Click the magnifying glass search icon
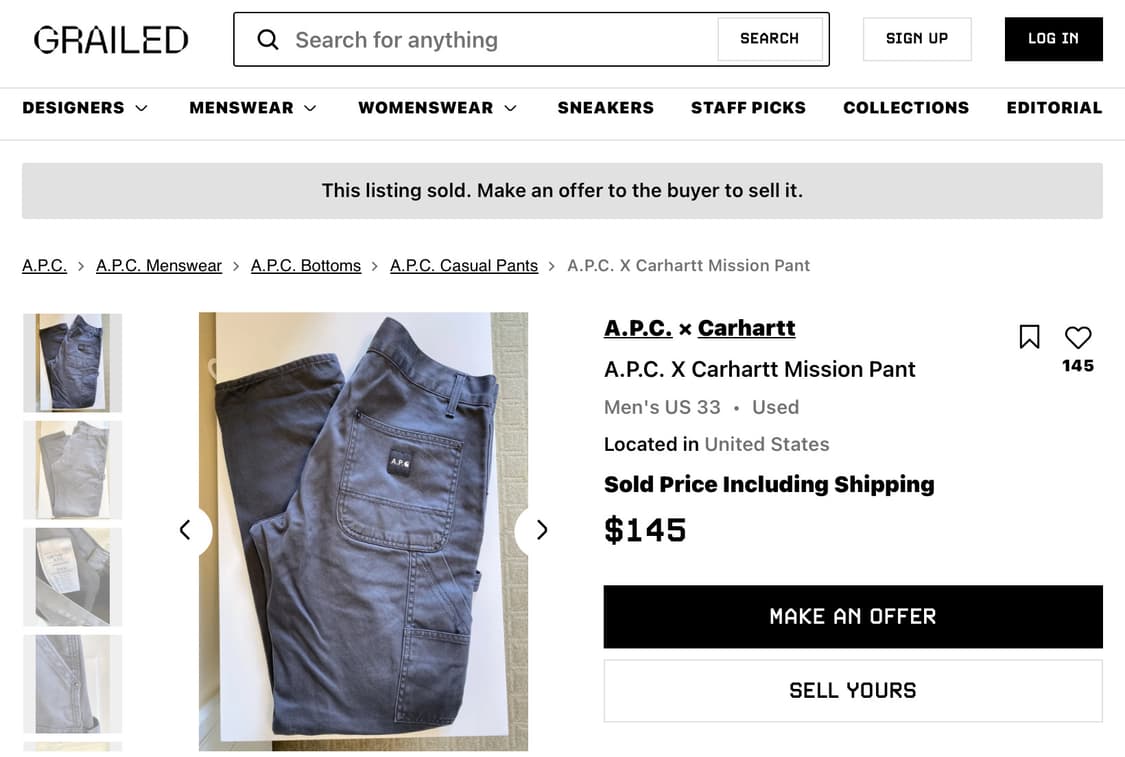 tap(267, 40)
